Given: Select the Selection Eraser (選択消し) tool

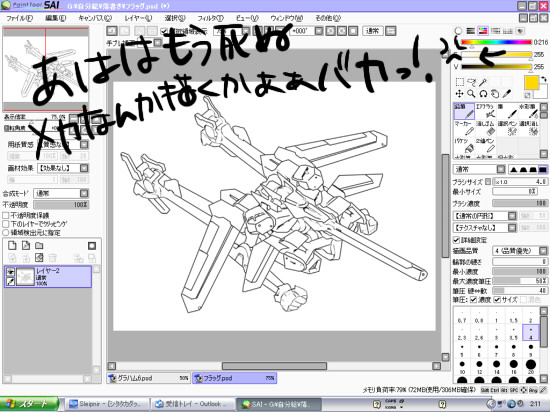Looking at the screenshot, I should tap(529, 128).
